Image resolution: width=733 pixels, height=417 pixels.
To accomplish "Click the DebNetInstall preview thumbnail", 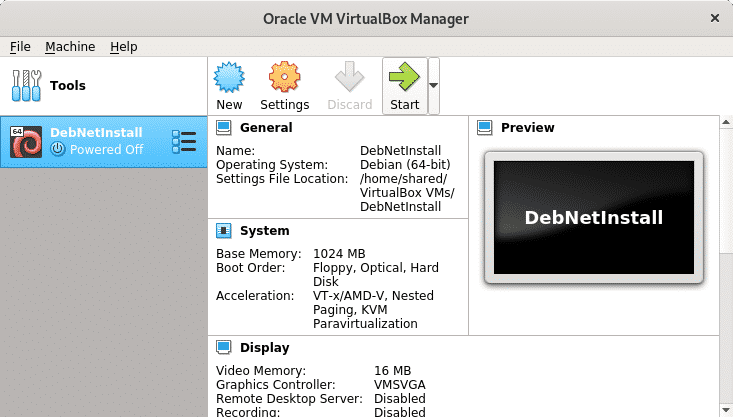I will (594, 217).
